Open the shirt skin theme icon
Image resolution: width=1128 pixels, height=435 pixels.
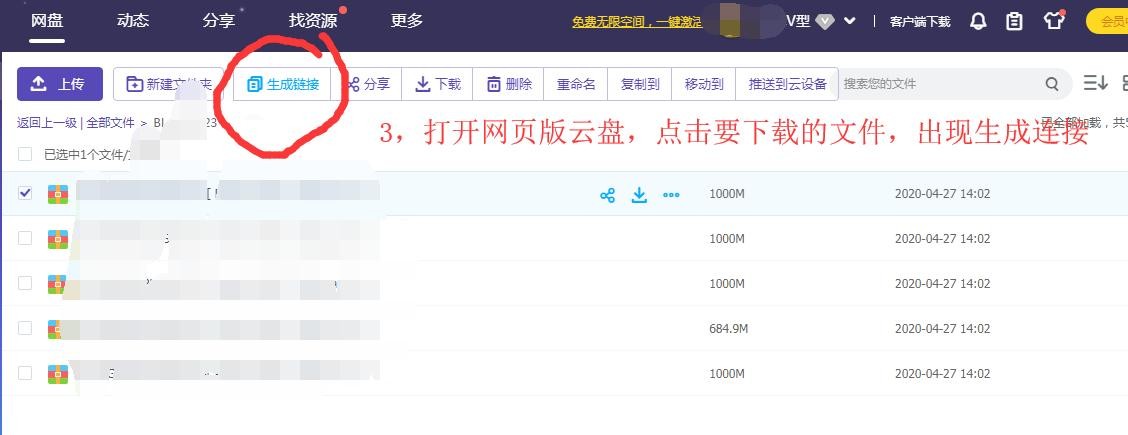click(x=1053, y=21)
